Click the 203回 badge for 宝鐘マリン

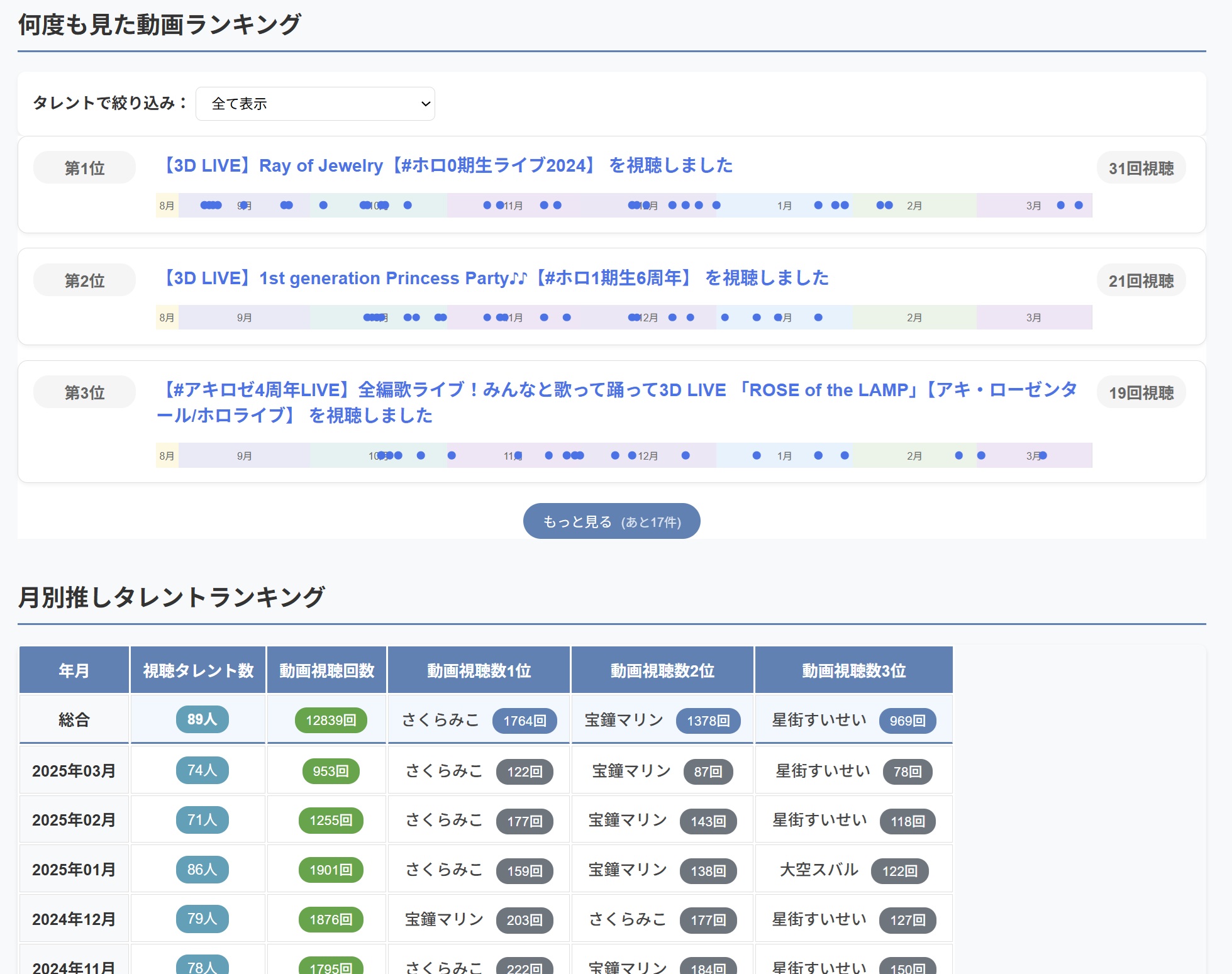pyautogui.click(x=524, y=920)
